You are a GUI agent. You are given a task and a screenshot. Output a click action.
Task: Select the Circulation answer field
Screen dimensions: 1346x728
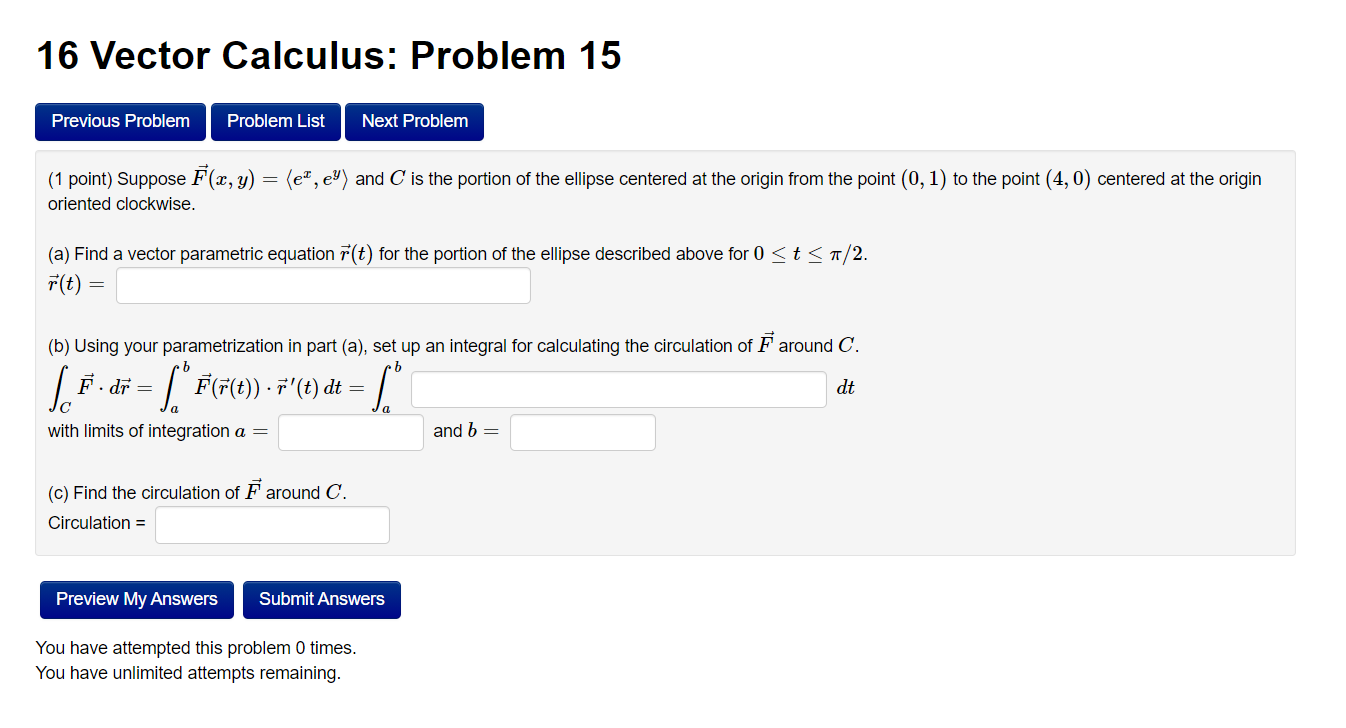click(x=271, y=524)
